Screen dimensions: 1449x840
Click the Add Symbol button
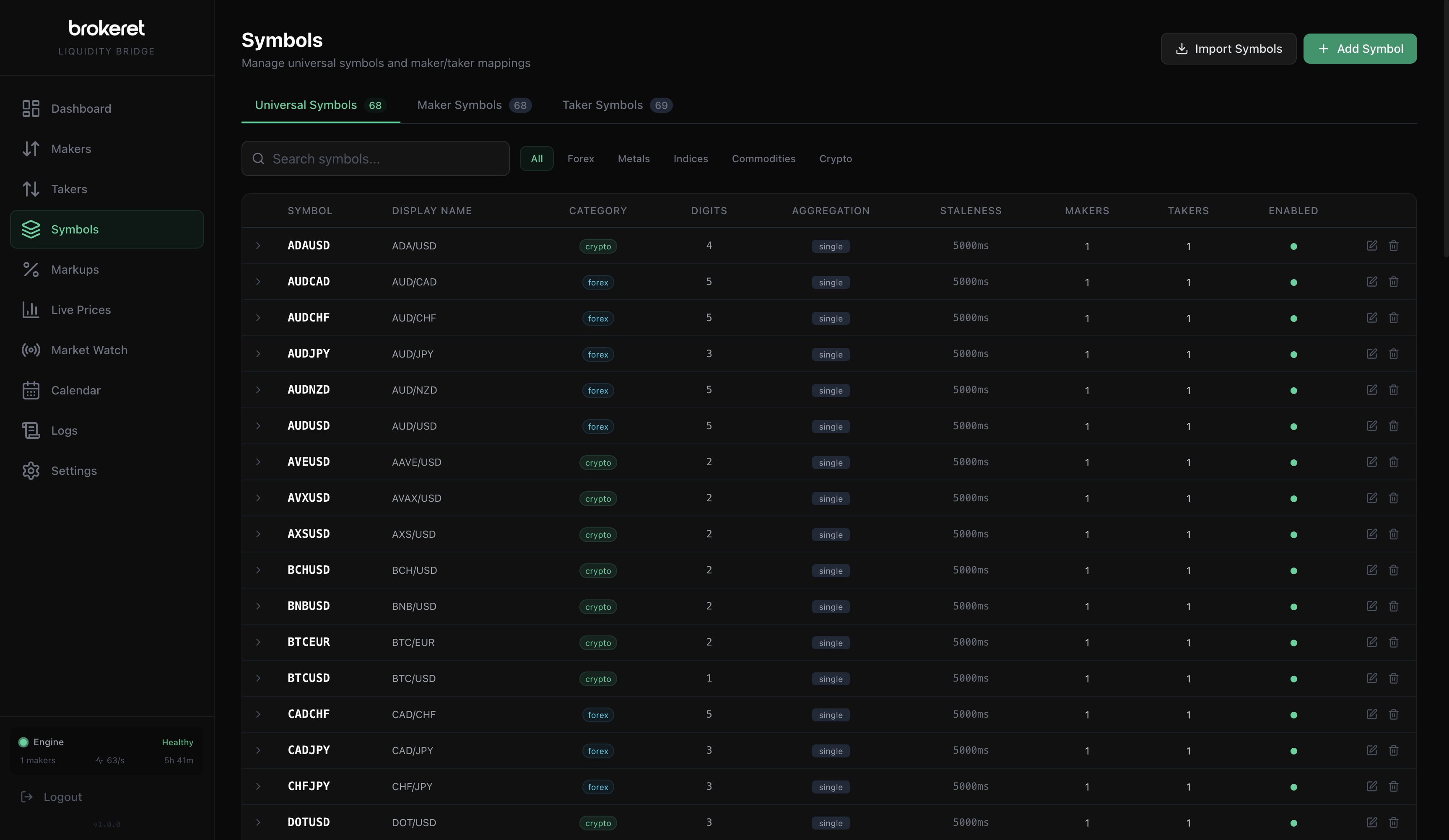tap(1359, 49)
